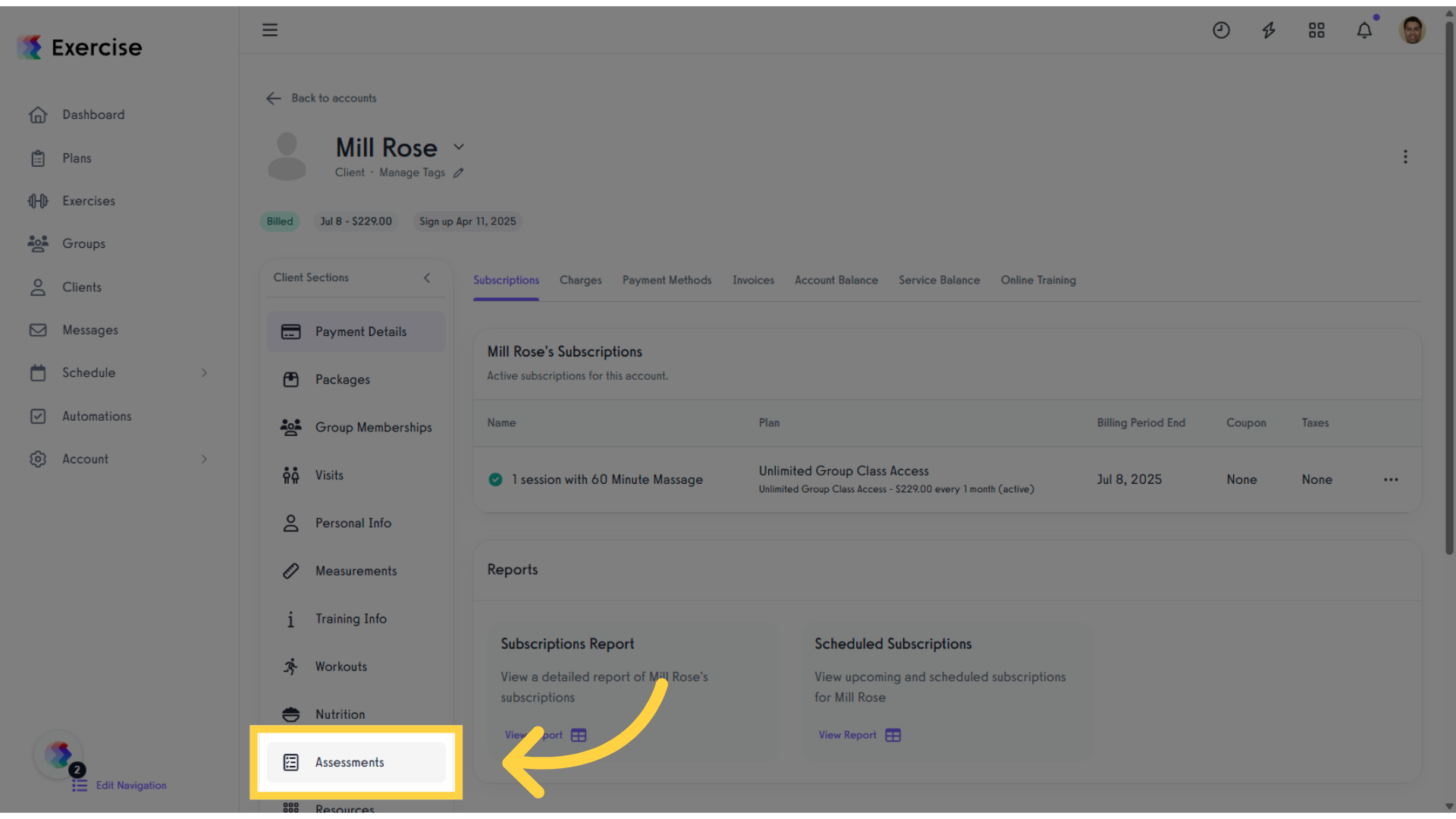Viewport: 1456px width, 819px height.
Task: Click table icon in Subscriptions Report card
Action: (579, 736)
